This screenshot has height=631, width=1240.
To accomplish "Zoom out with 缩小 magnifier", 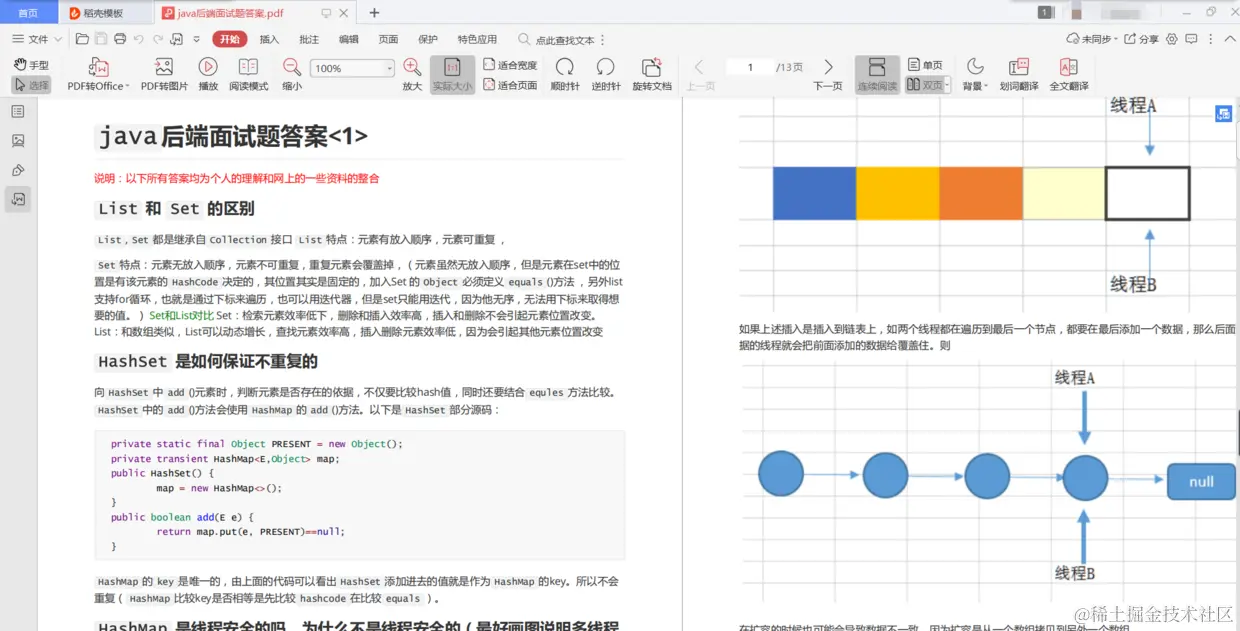I will [292, 75].
